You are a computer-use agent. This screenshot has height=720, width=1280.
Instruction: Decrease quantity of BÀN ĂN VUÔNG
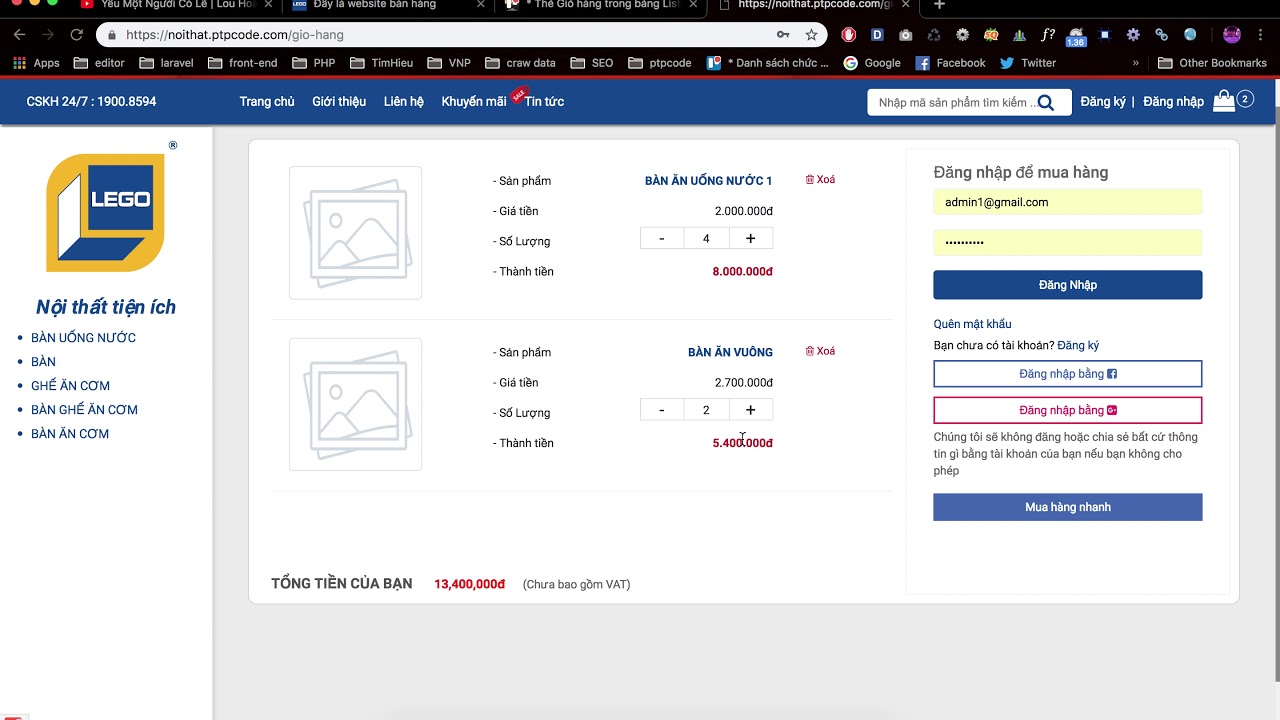(662, 410)
